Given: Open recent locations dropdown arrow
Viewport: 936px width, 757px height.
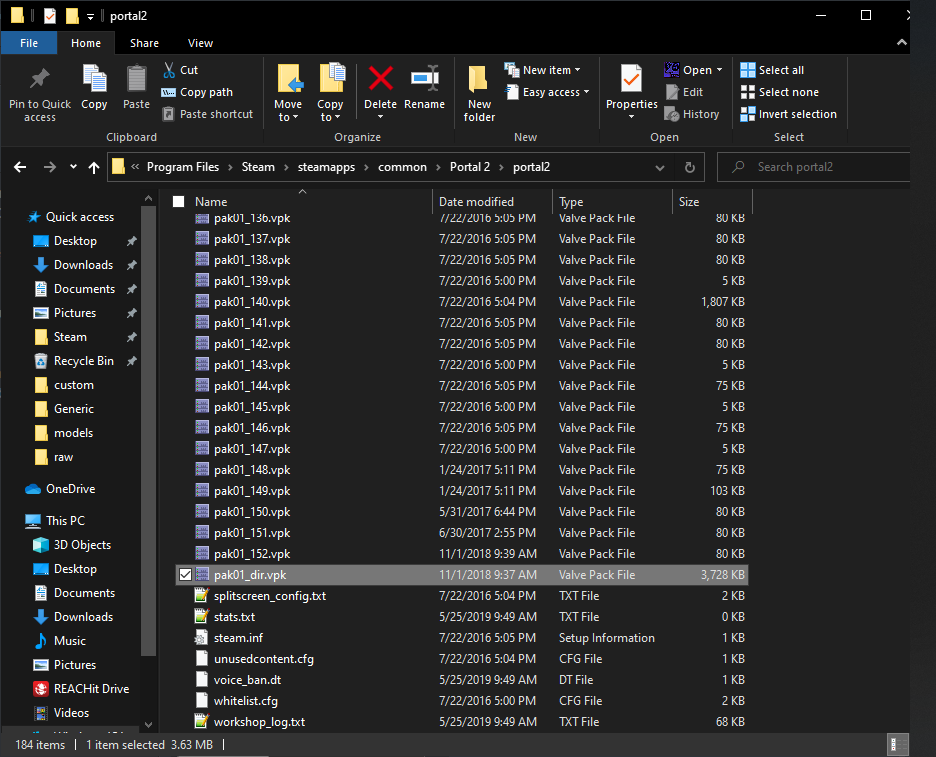Looking at the screenshot, I should pyautogui.click(x=73, y=167).
